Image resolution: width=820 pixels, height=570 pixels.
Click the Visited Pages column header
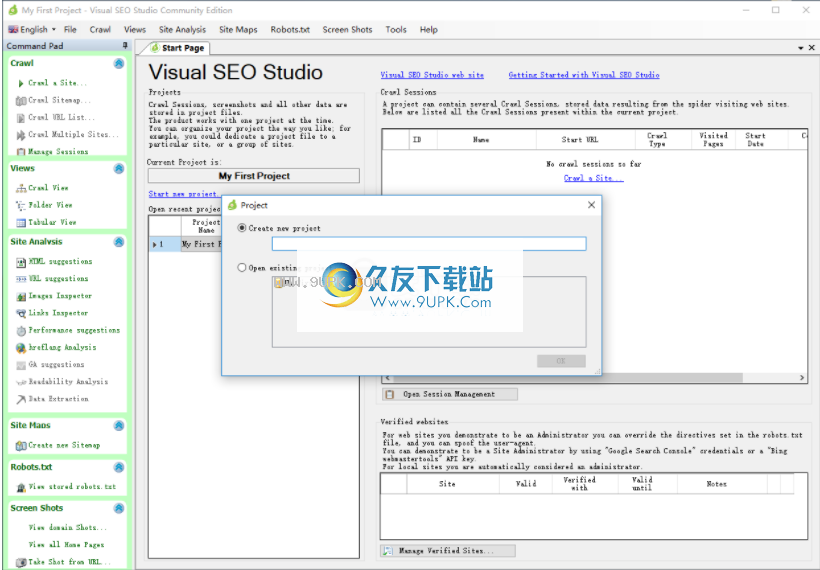[713, 140]
